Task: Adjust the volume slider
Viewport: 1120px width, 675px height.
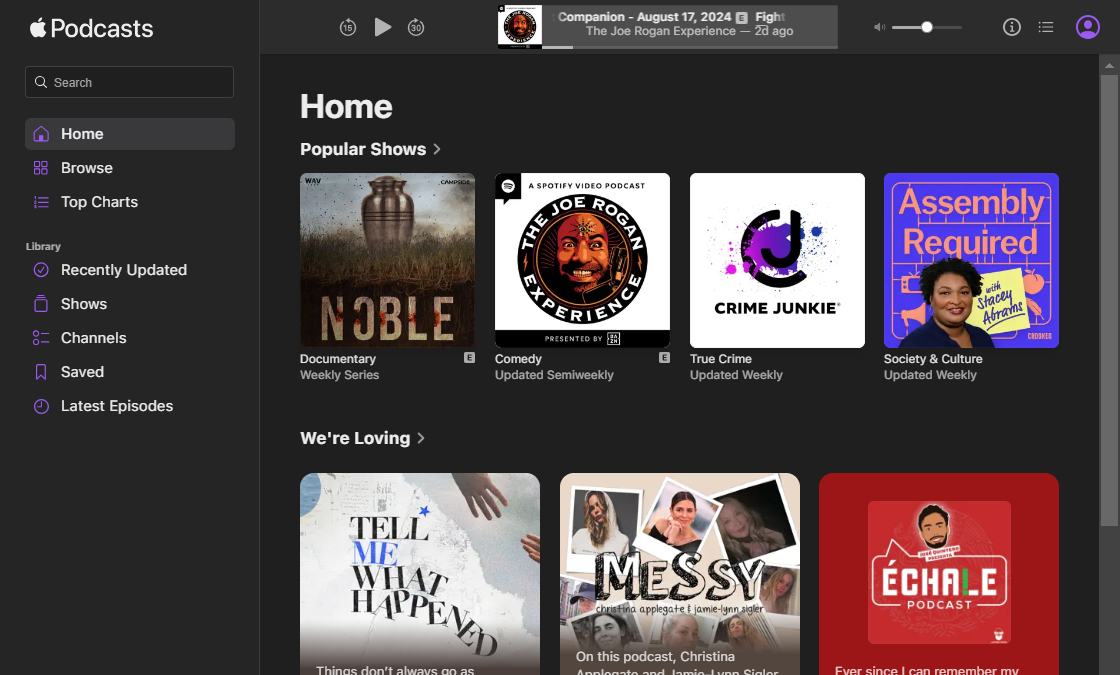Action: (927, 27)
